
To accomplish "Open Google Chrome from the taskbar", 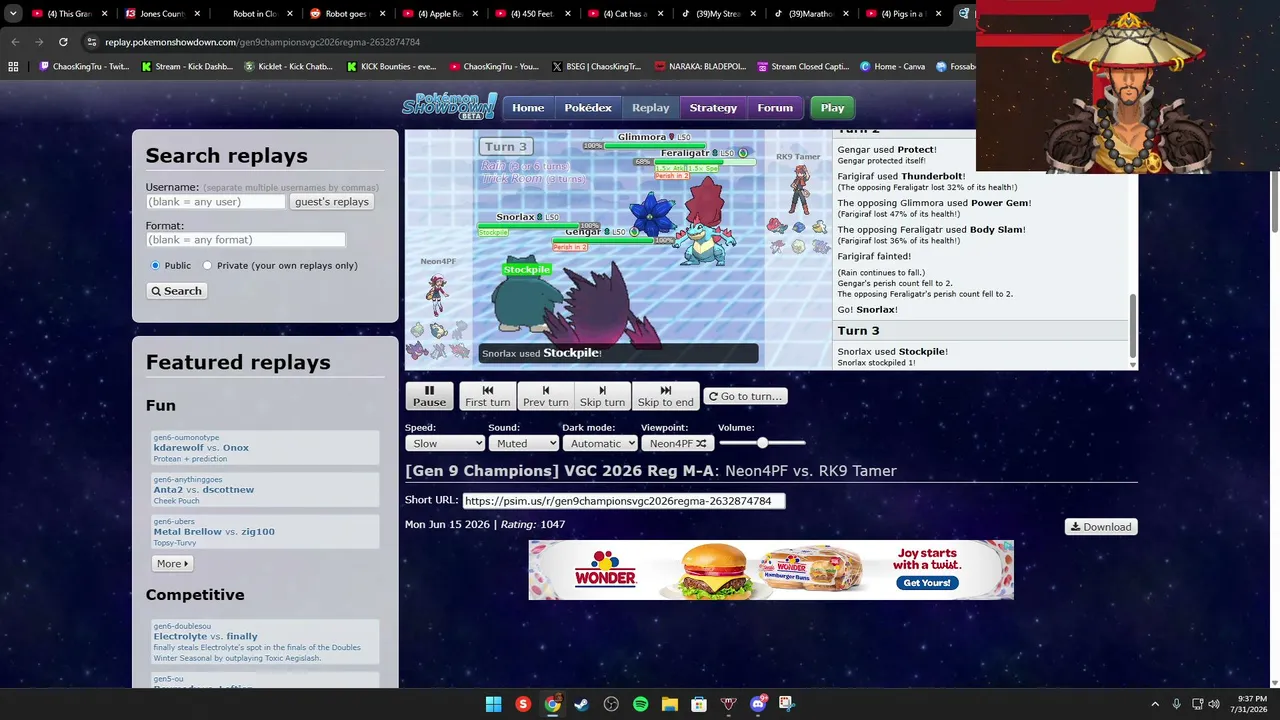I will click(x=552, y=704).
